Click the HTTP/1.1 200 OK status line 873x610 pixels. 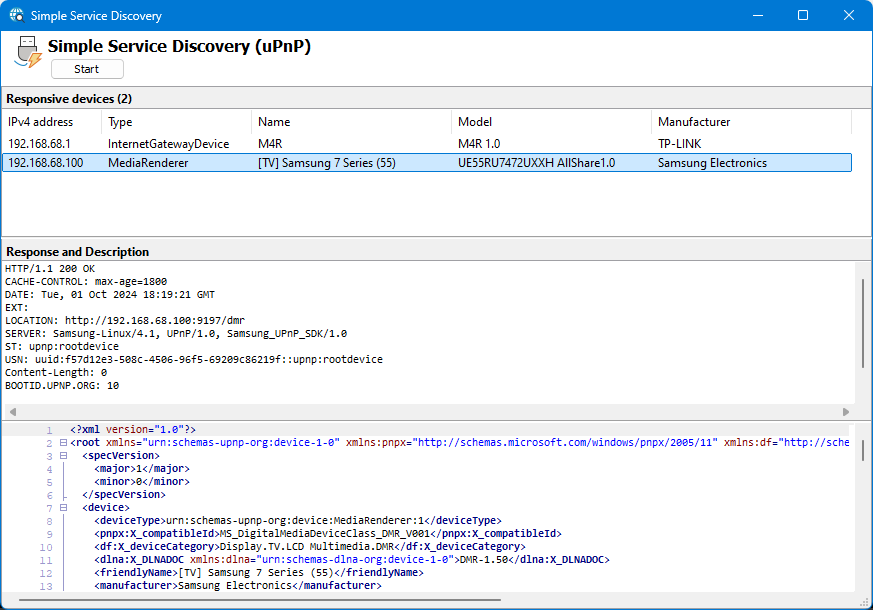click(50, 268)
